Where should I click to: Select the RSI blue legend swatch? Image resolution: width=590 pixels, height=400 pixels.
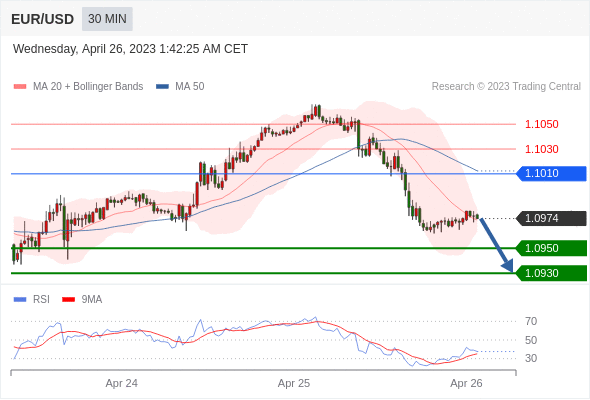click(20, 300)
